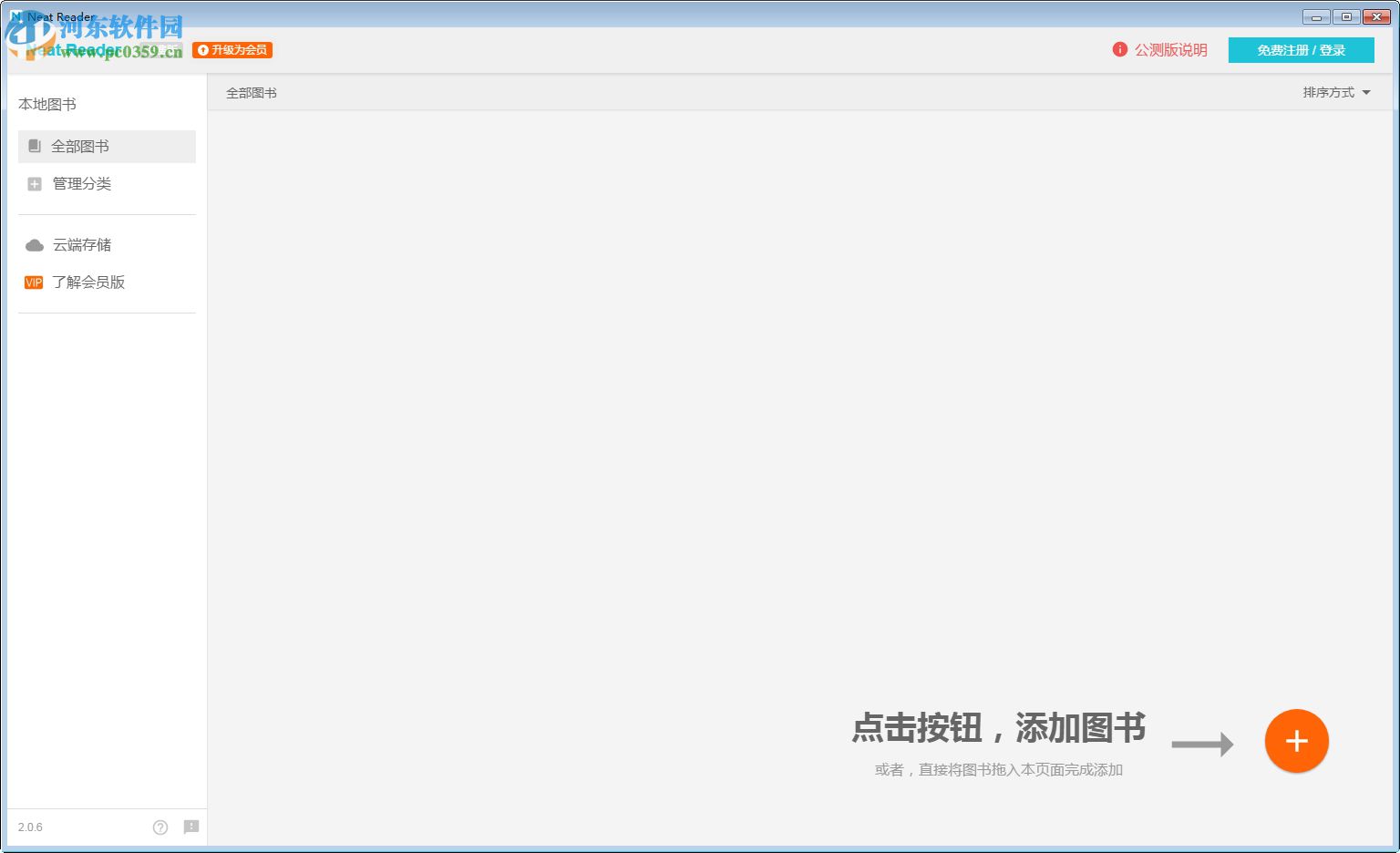1400x853 pixels.
Task: Open cloud storage via the 云端存储 cloud icon
Action: pos(35,244)
